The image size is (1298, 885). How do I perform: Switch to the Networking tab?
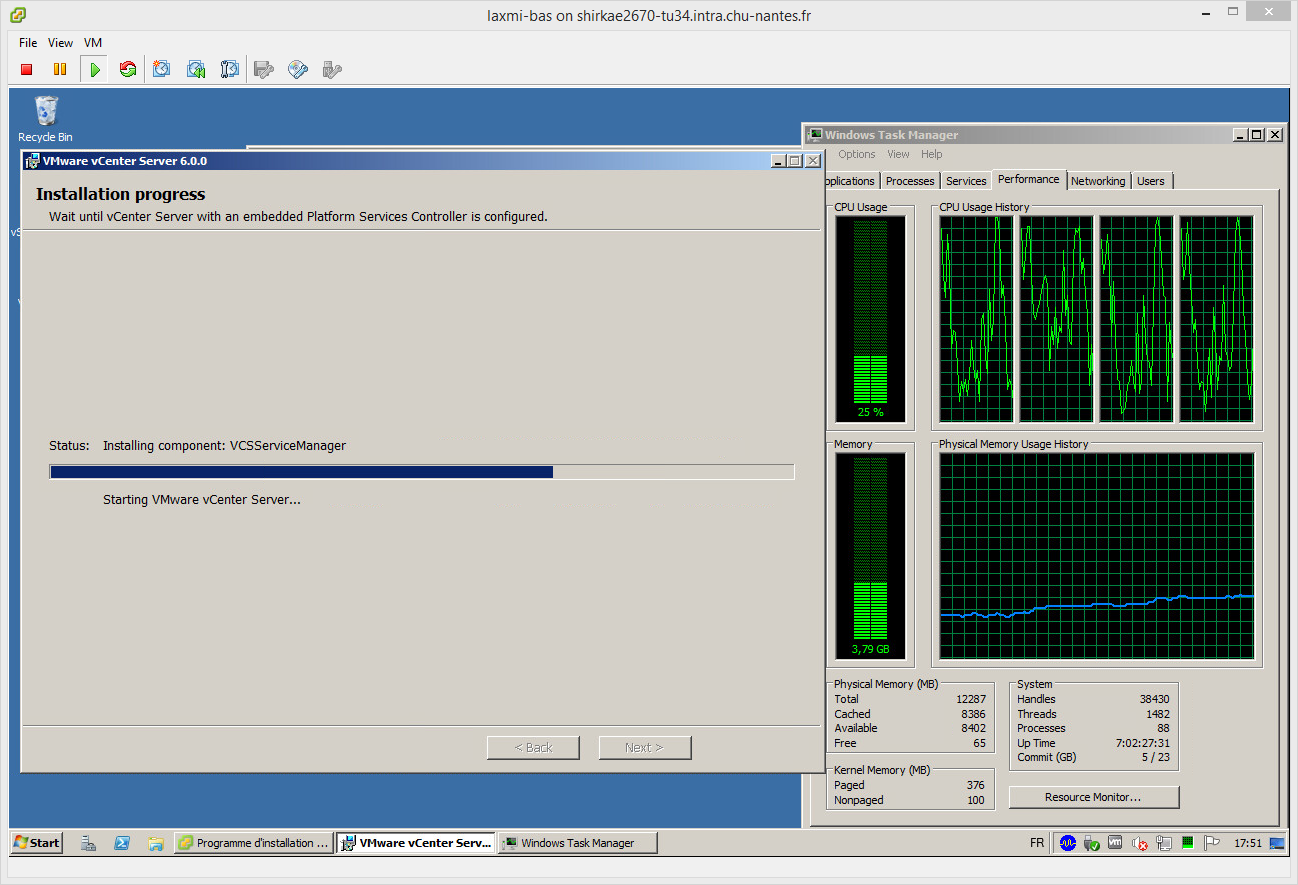(x=1097, y=181)
